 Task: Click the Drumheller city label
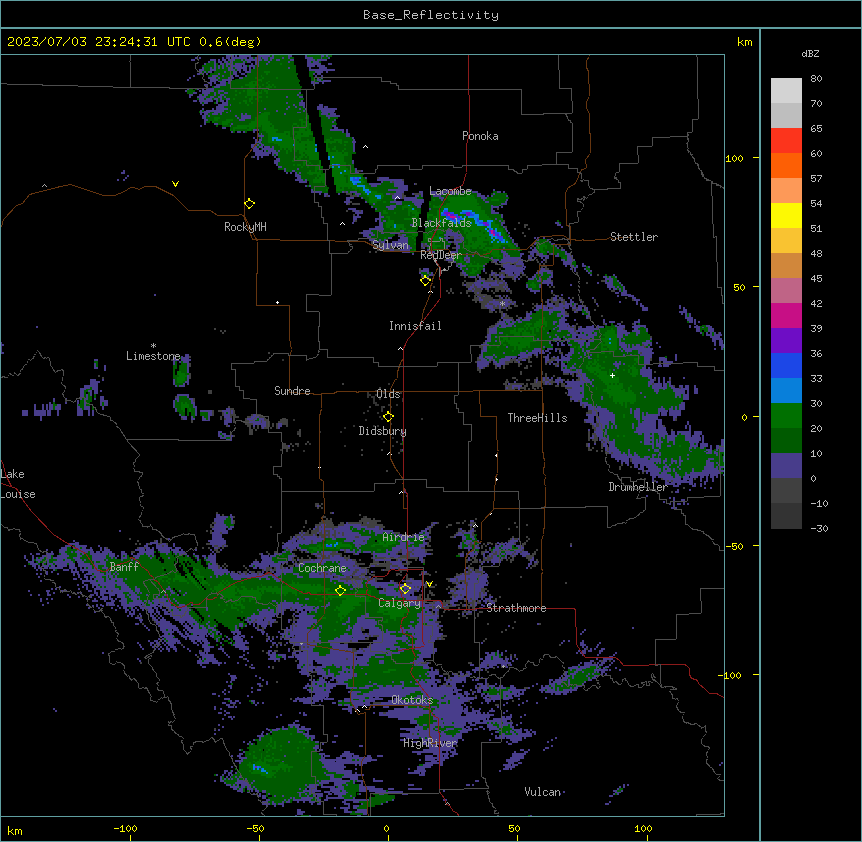coord(638,487)
